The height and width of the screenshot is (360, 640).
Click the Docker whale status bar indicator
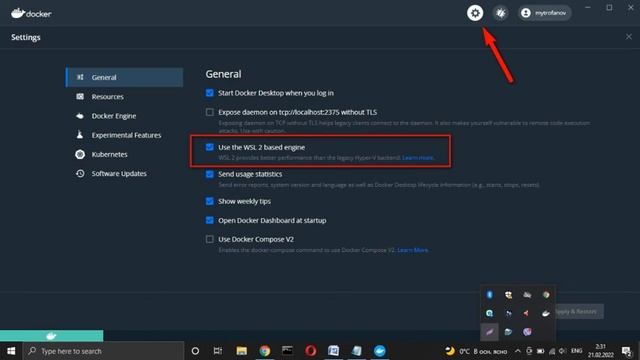[51, 336]
